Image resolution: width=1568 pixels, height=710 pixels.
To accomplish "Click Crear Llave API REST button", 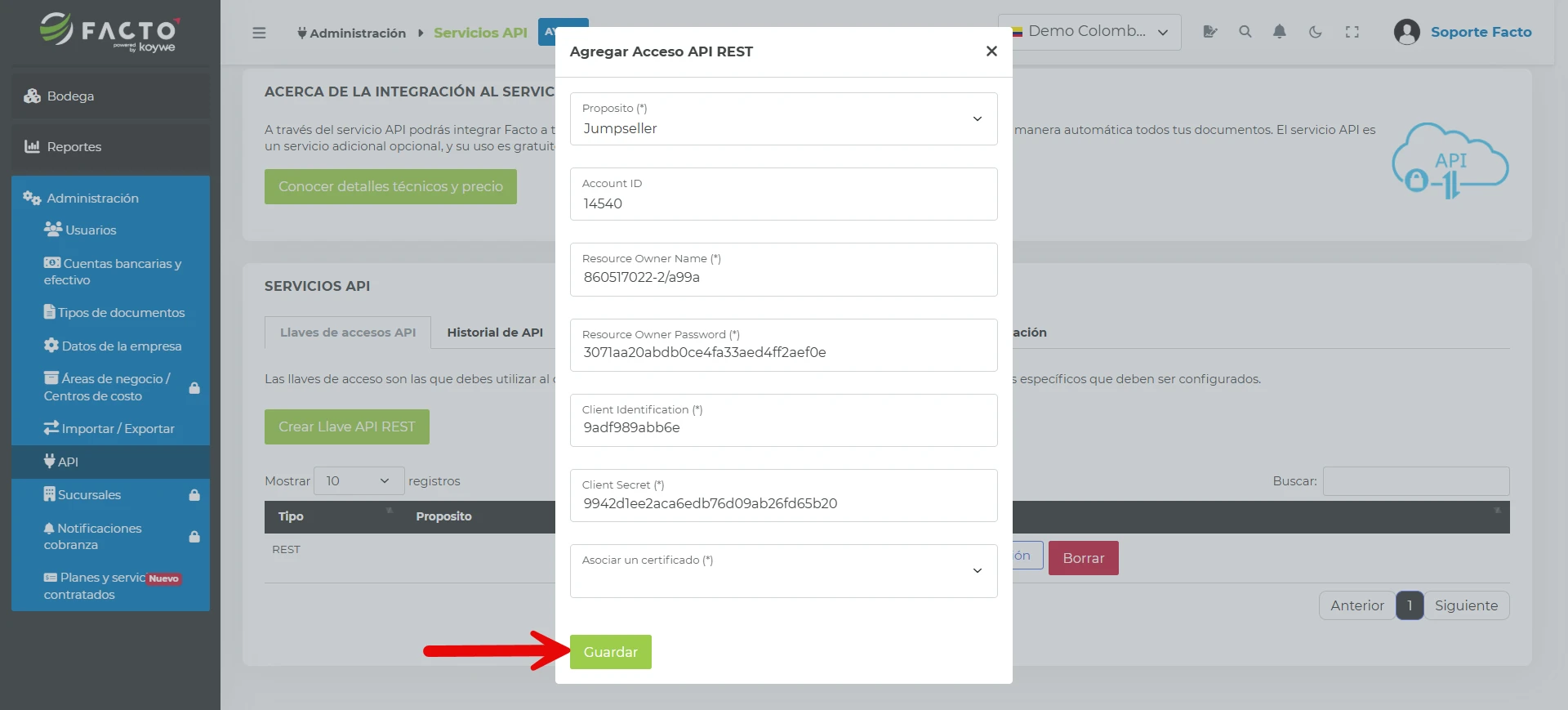I will (x=346, y=426).
